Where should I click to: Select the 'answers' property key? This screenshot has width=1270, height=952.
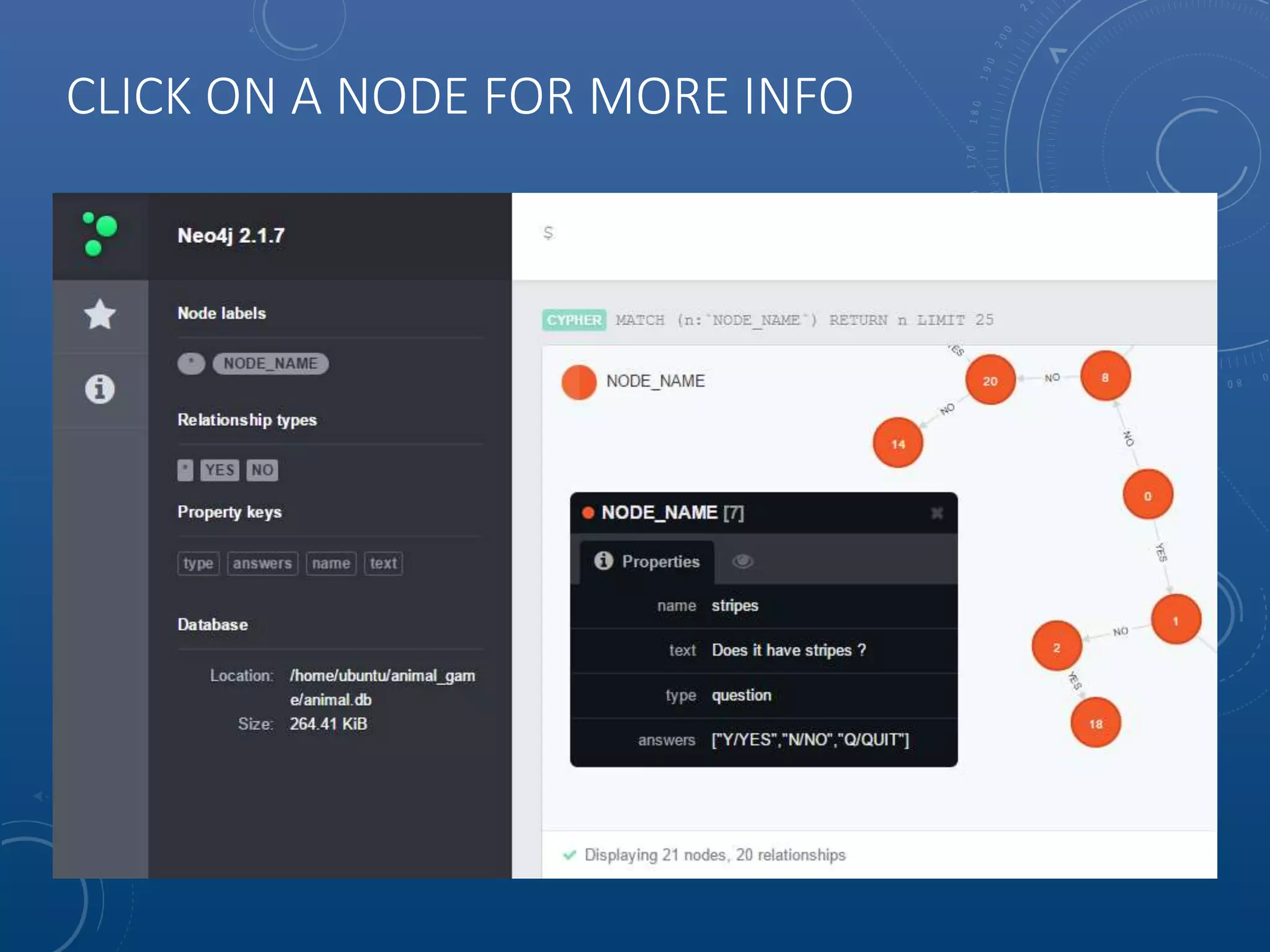pos(262,563)
